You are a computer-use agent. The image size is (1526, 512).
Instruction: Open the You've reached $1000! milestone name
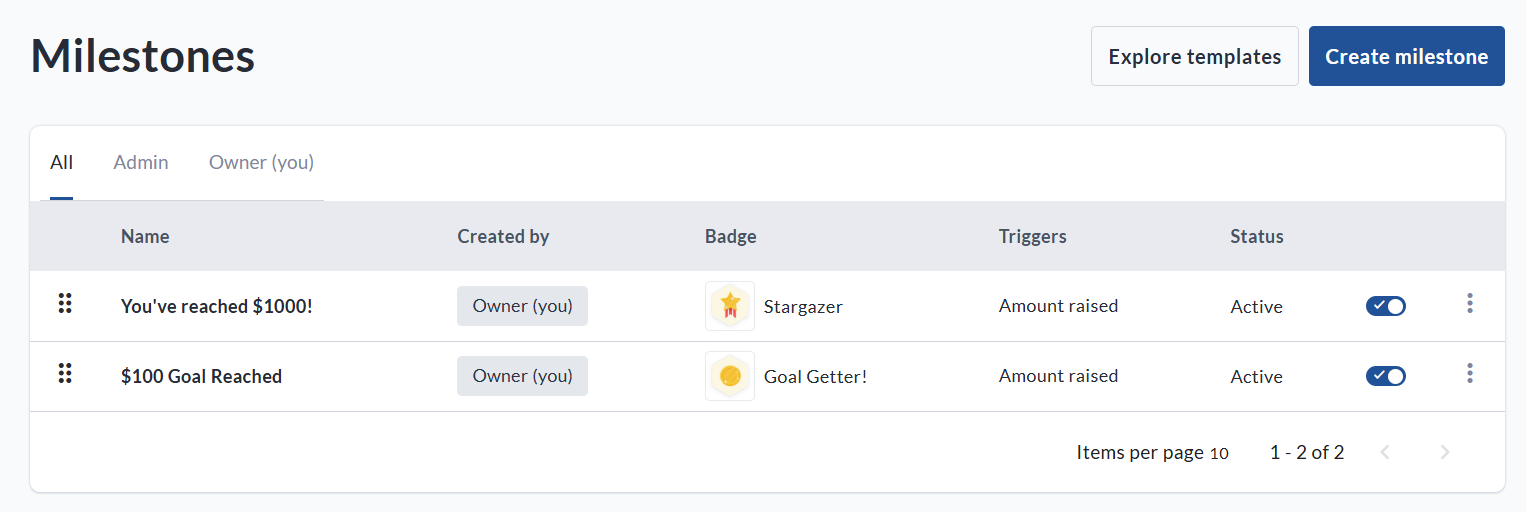tap(216, 306)
